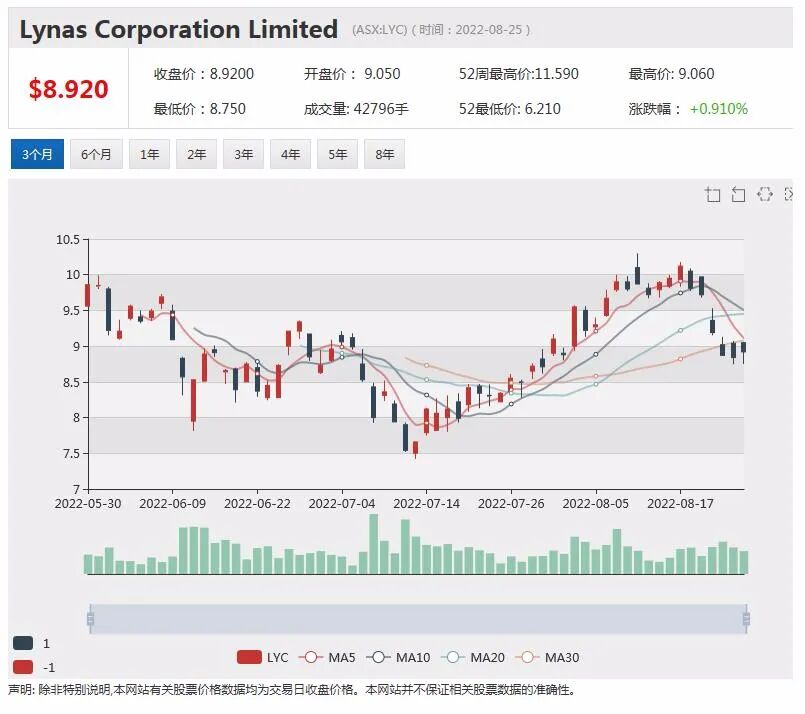
Task: Activate the area zoom tool icon
Action: click(x=712, y=195)
